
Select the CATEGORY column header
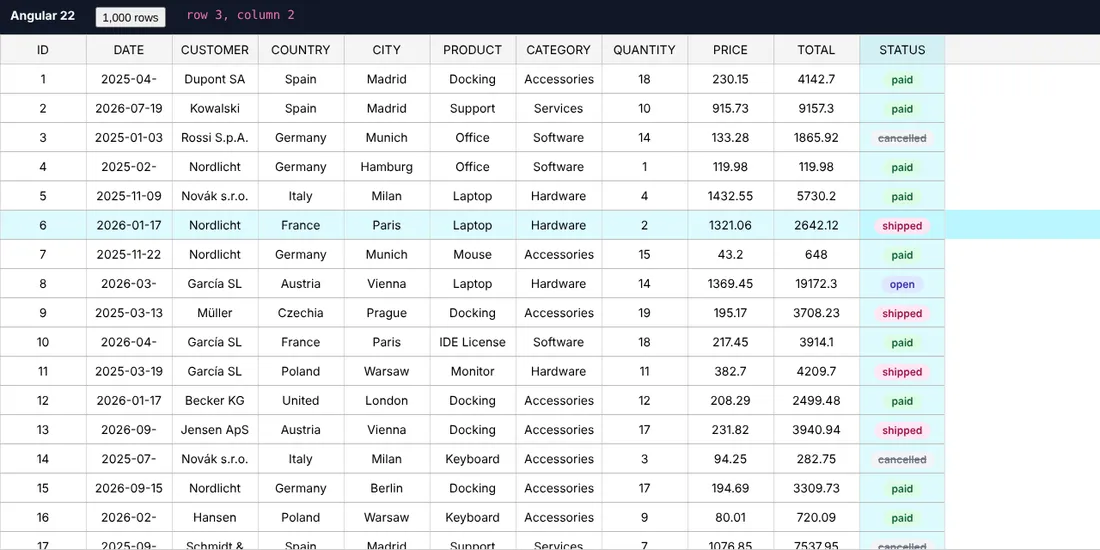558,50
